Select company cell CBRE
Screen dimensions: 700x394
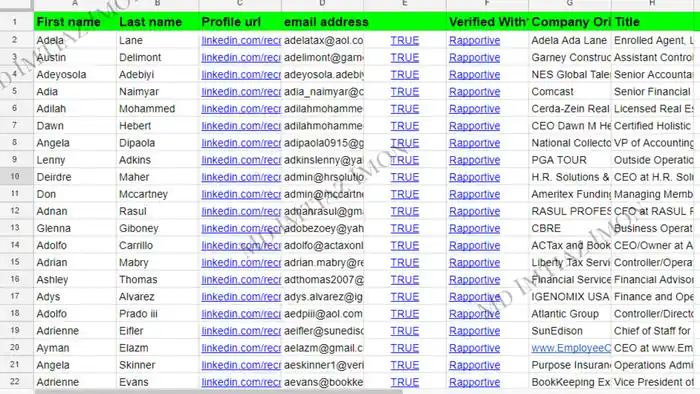pyautogui.click(x=570, y=228)
